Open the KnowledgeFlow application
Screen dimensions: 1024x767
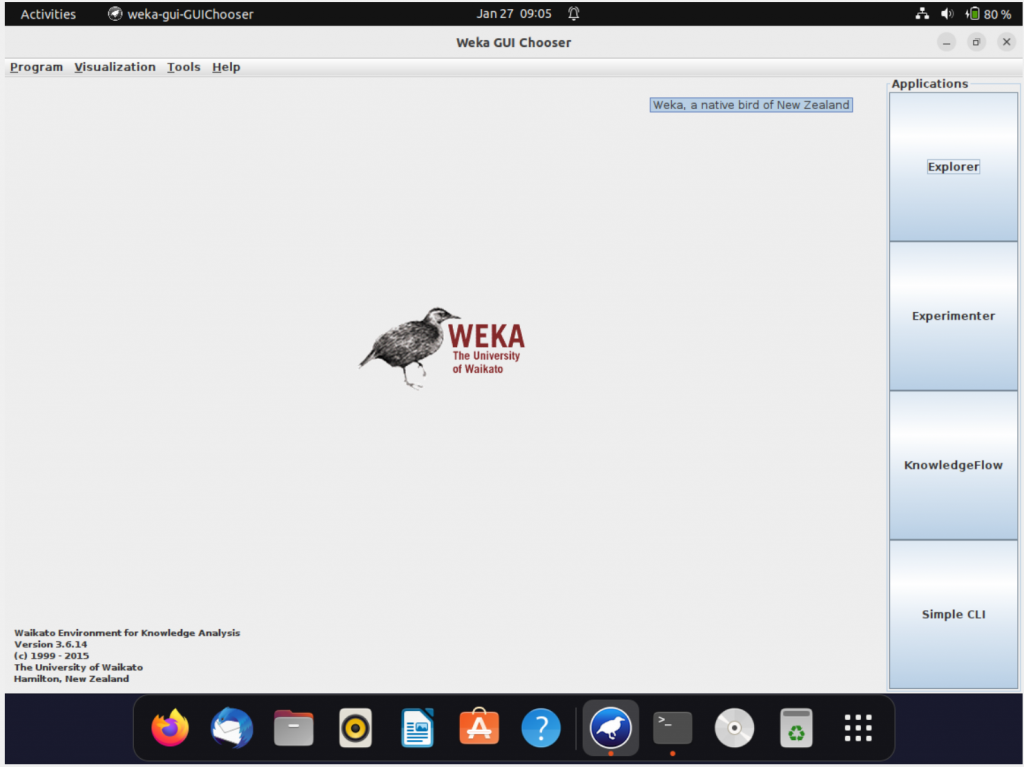pos(953,465)
